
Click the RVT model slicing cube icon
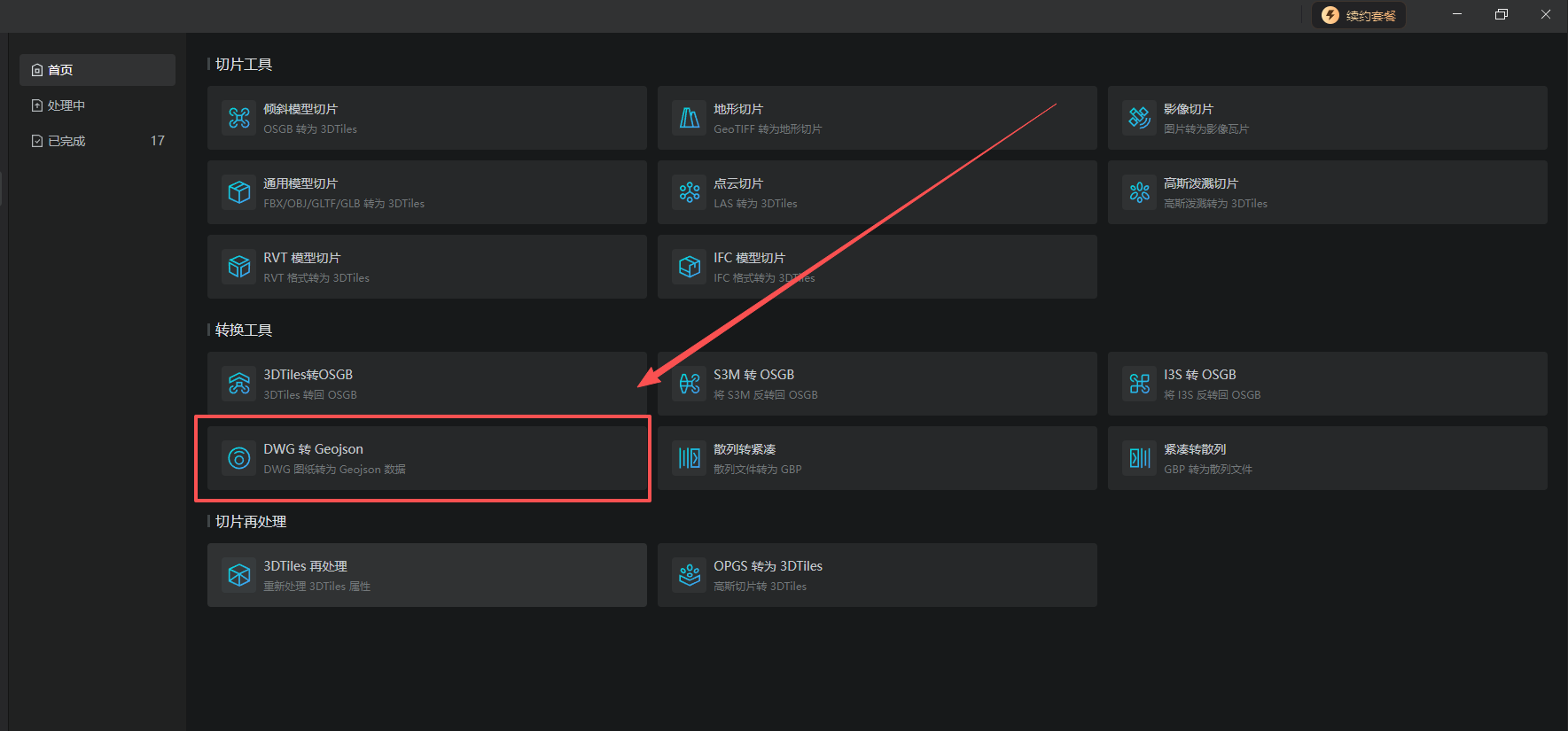pos(239,267)
